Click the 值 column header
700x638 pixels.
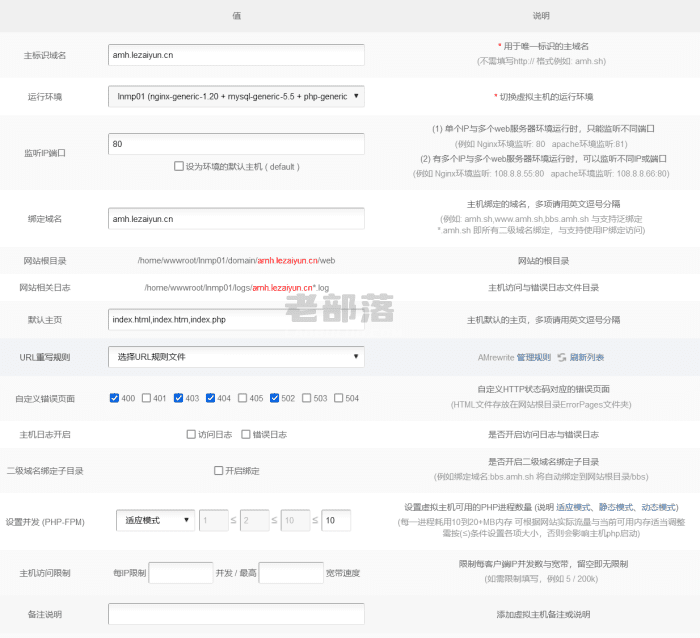click(x=237, y=16)
